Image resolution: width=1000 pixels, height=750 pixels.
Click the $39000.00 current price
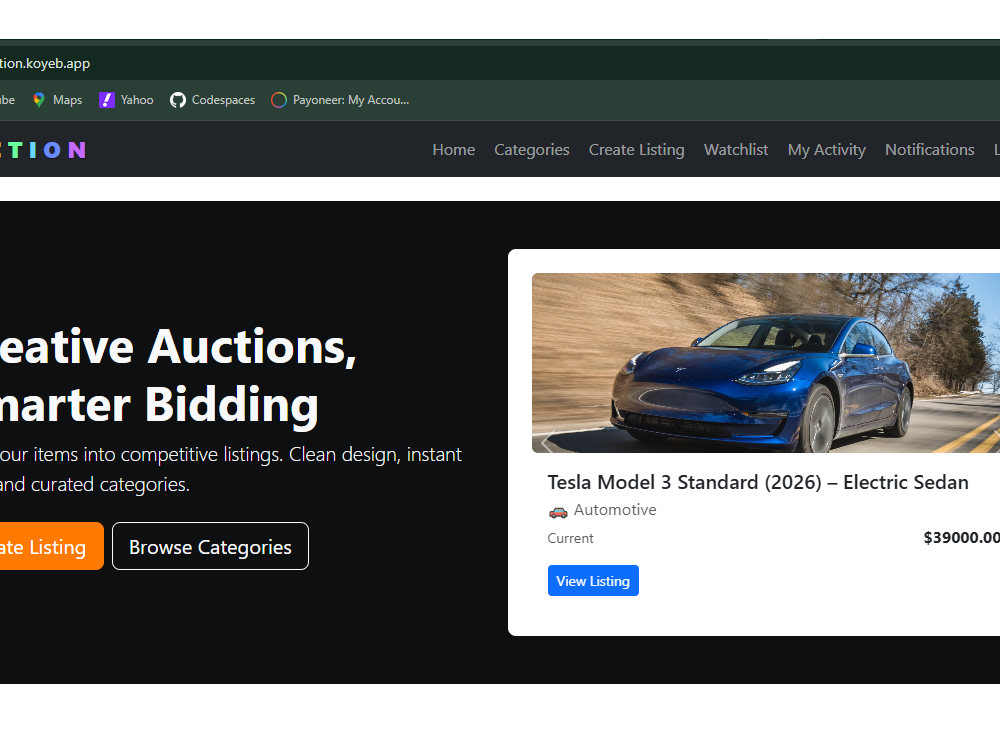point(962,538)
